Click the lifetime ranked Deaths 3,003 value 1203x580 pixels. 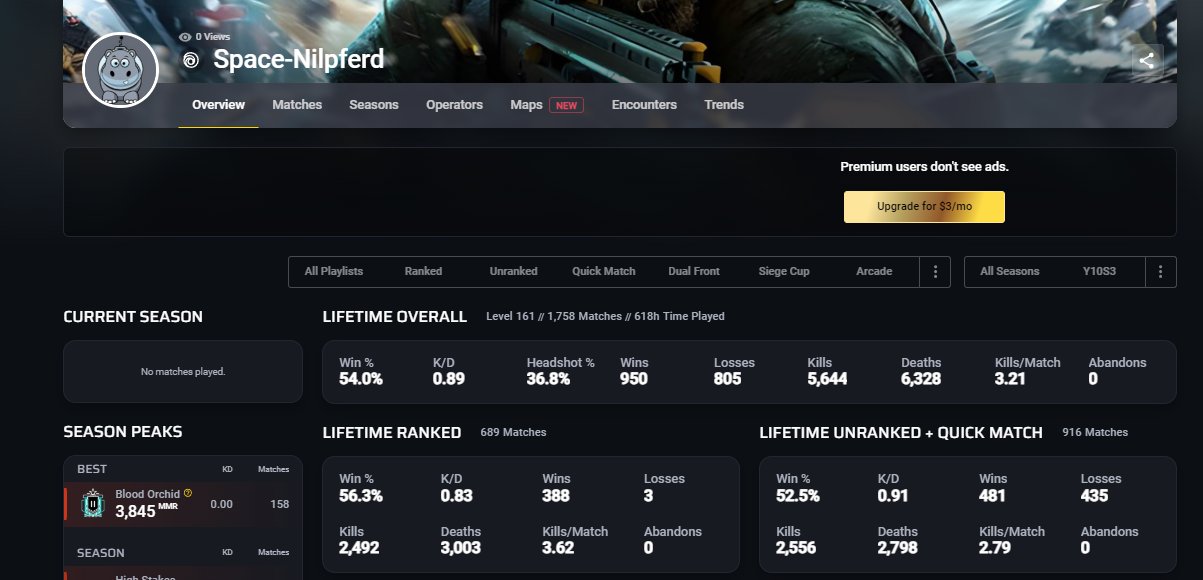461,548
